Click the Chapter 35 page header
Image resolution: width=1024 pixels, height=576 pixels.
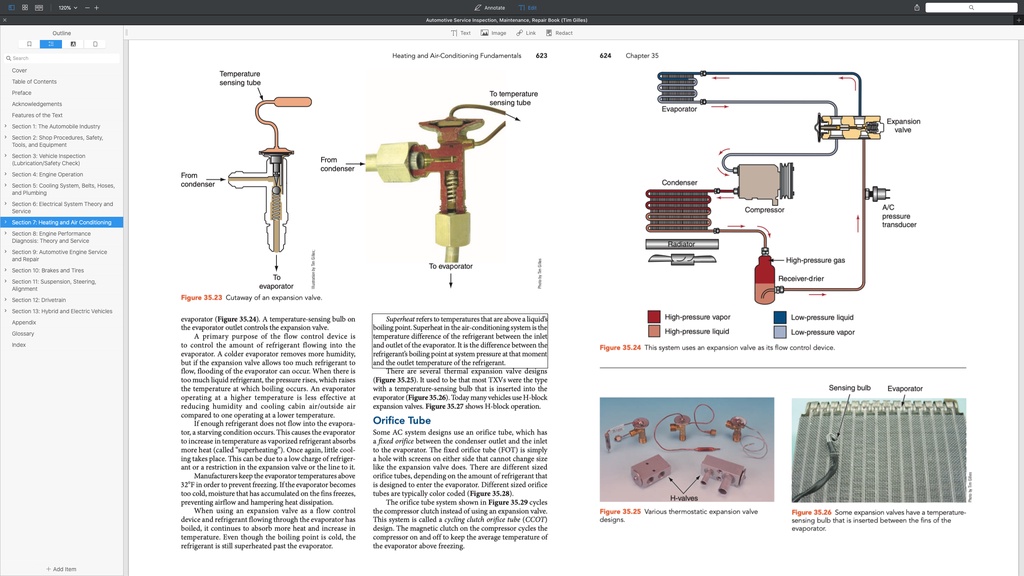tap(642, 56)
